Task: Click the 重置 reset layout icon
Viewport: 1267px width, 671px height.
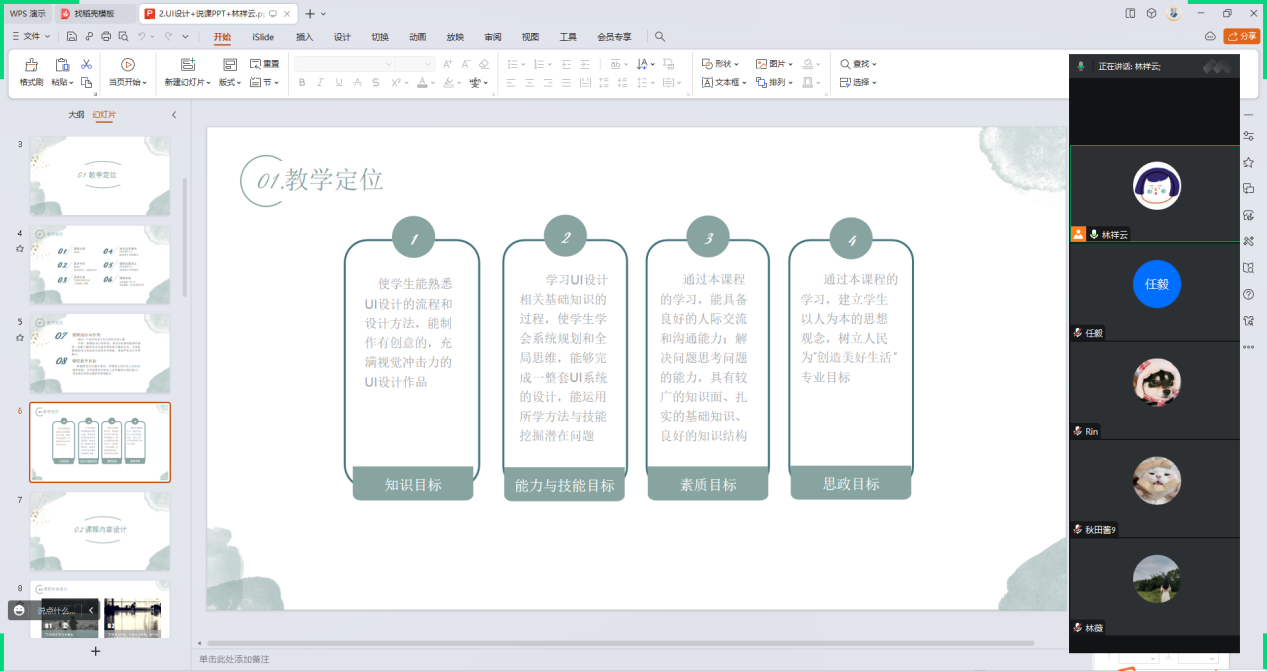Action: pyautogui.click(x=264, y=64)
